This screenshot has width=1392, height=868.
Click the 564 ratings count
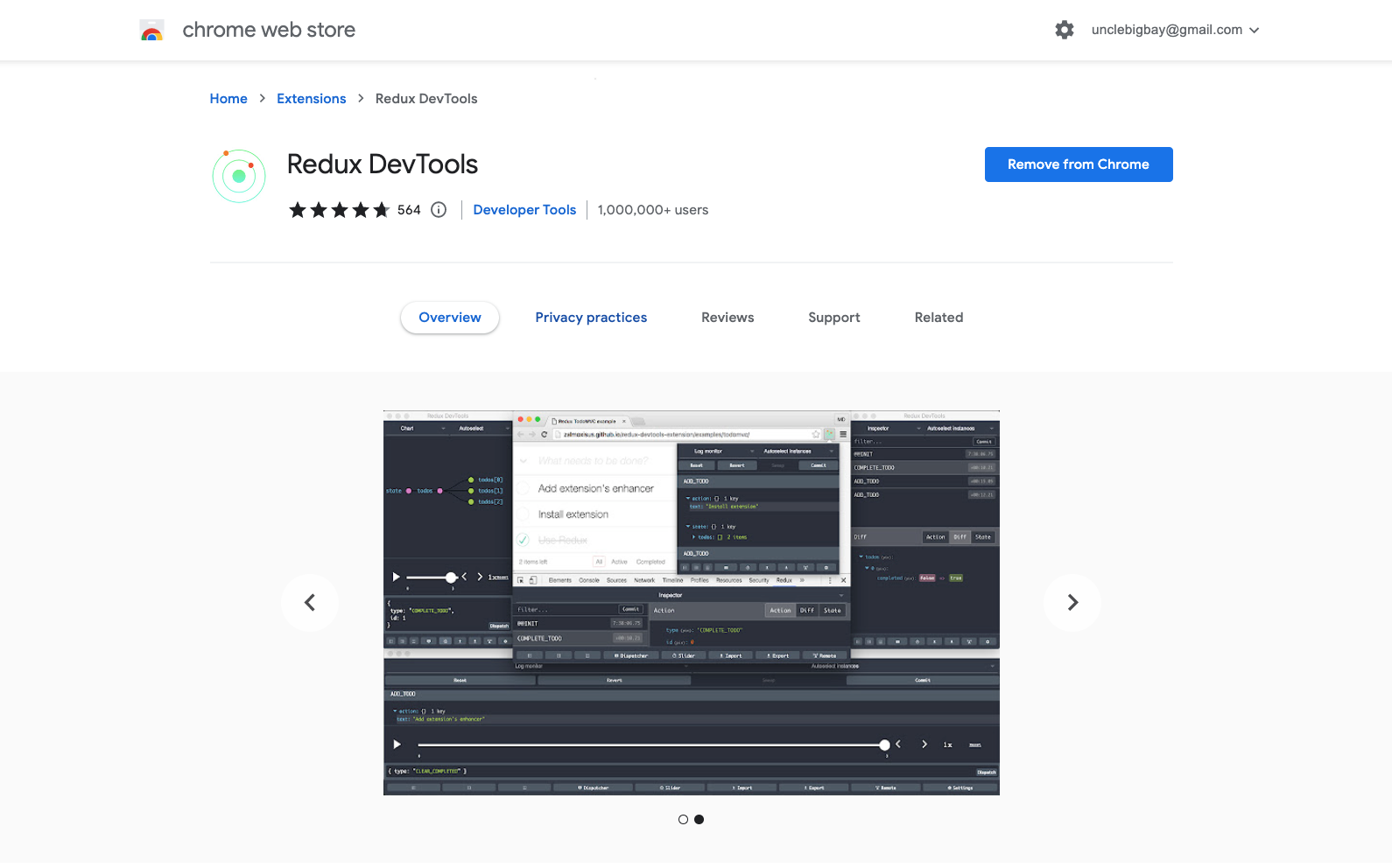coord(409,210)
